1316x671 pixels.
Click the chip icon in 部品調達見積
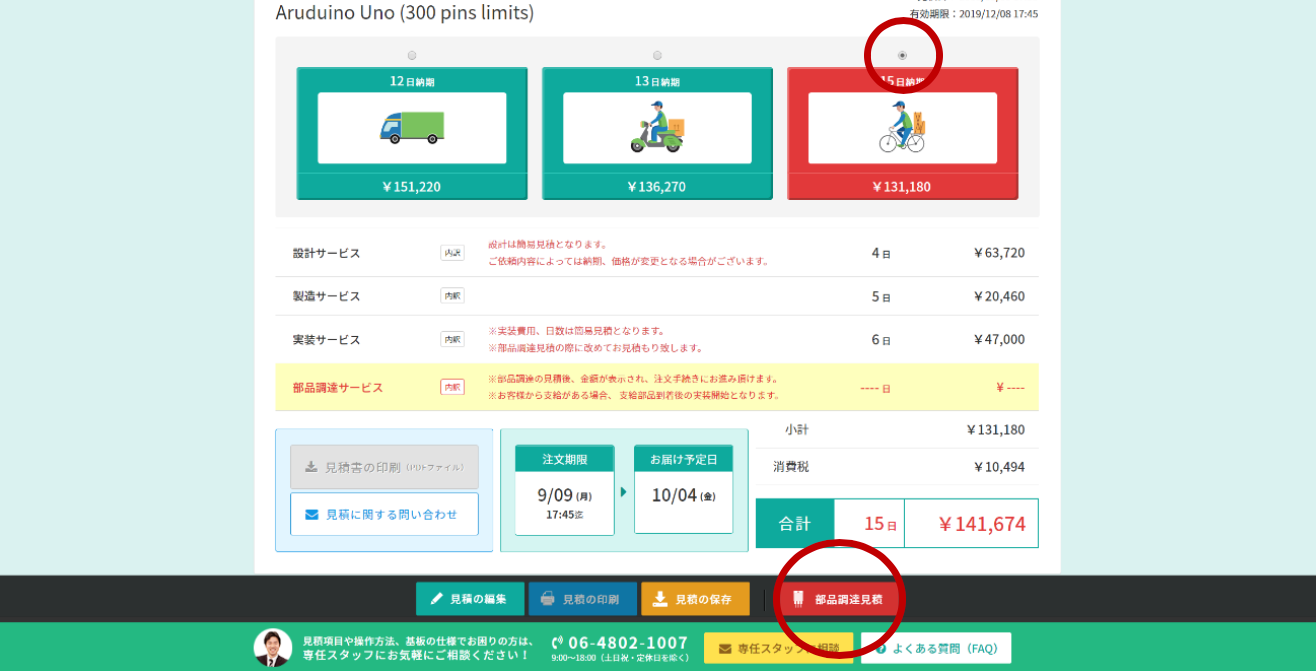point(798,599)
